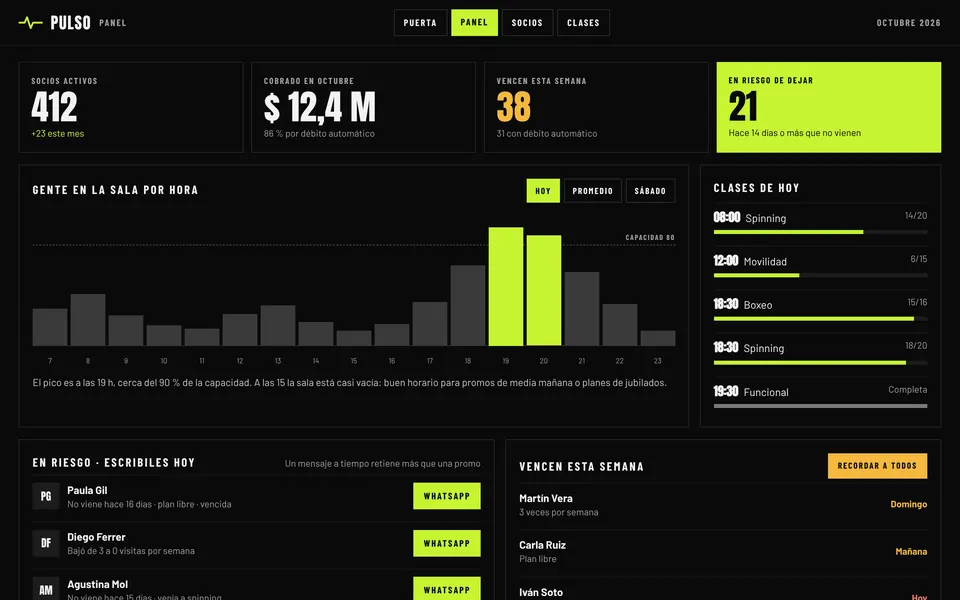The image size is (960, 600).
Task: Click the Completa status for Funcional
Action: click(x=908, y=389)
